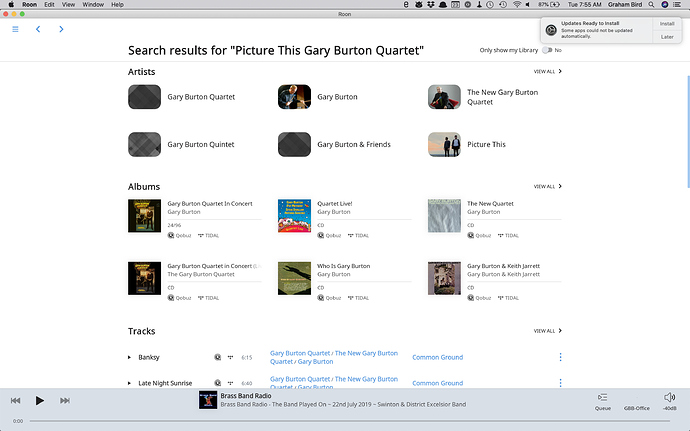Toggle Only show my Library switch
690x431 pixels.
(x=547, y=50)
